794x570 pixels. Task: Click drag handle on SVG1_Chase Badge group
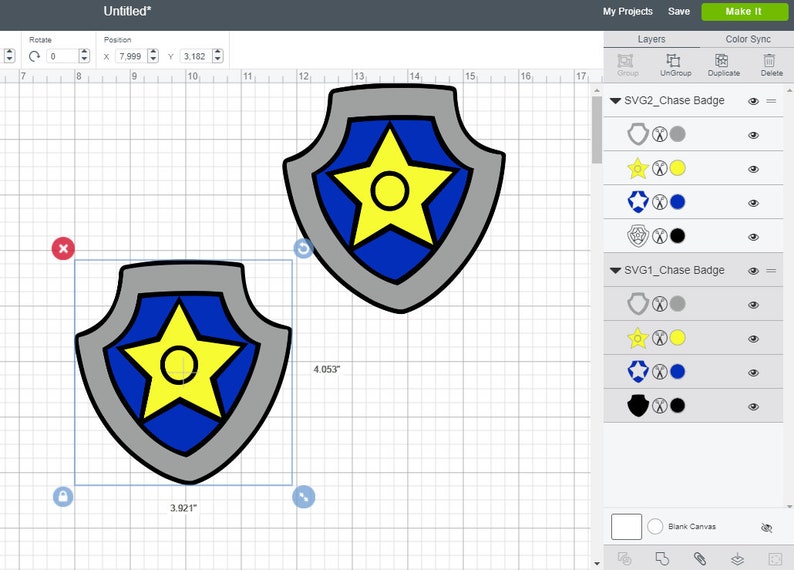[x=771, y=271]
